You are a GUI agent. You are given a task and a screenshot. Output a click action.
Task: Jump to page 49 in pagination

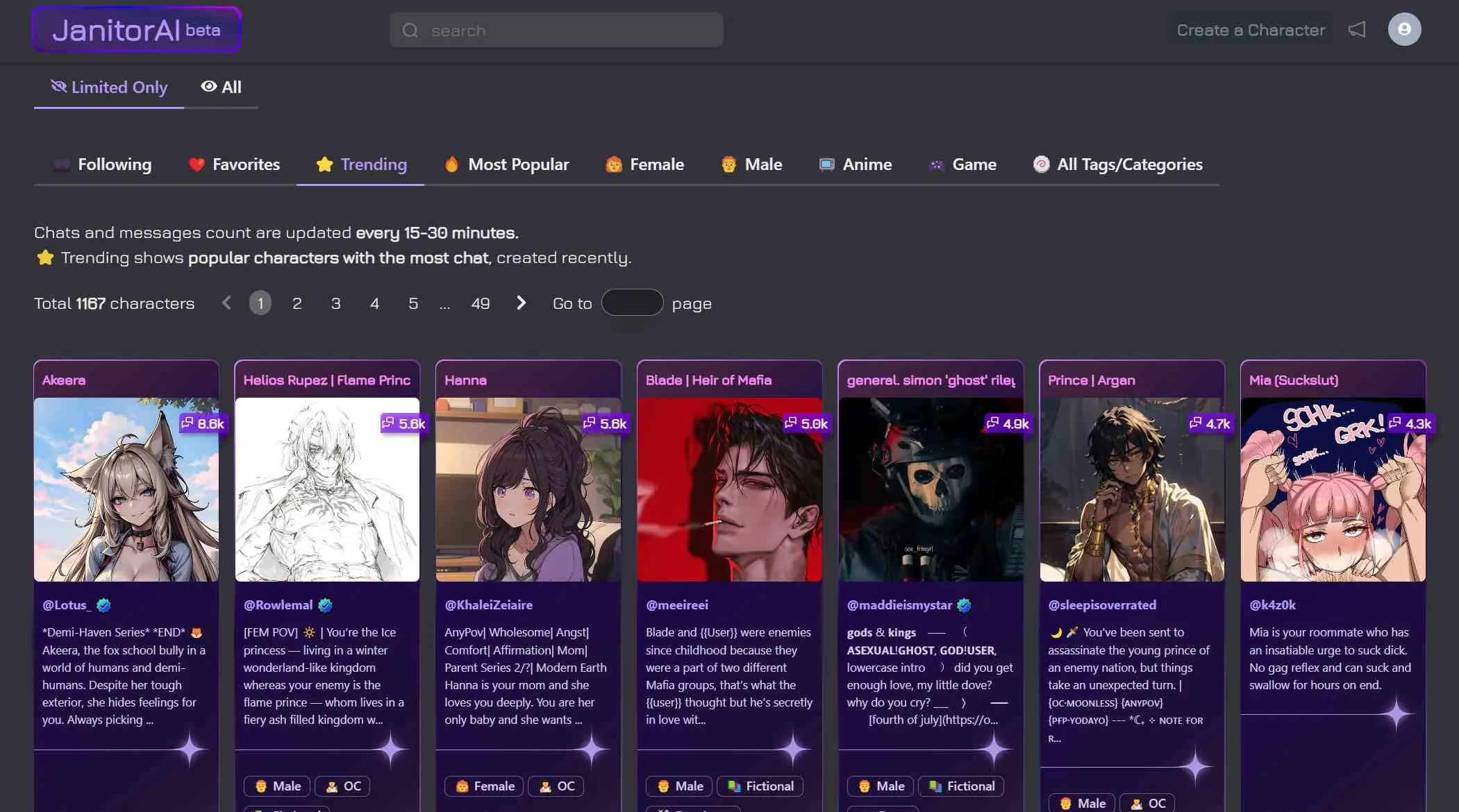tap(480, 303)
